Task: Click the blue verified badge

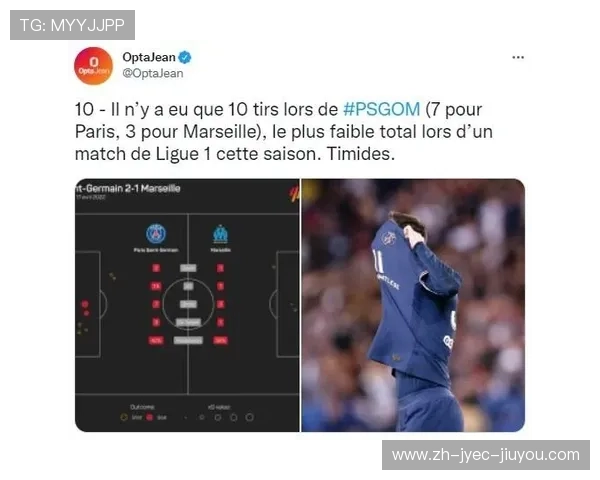Action: pos(185,57)
